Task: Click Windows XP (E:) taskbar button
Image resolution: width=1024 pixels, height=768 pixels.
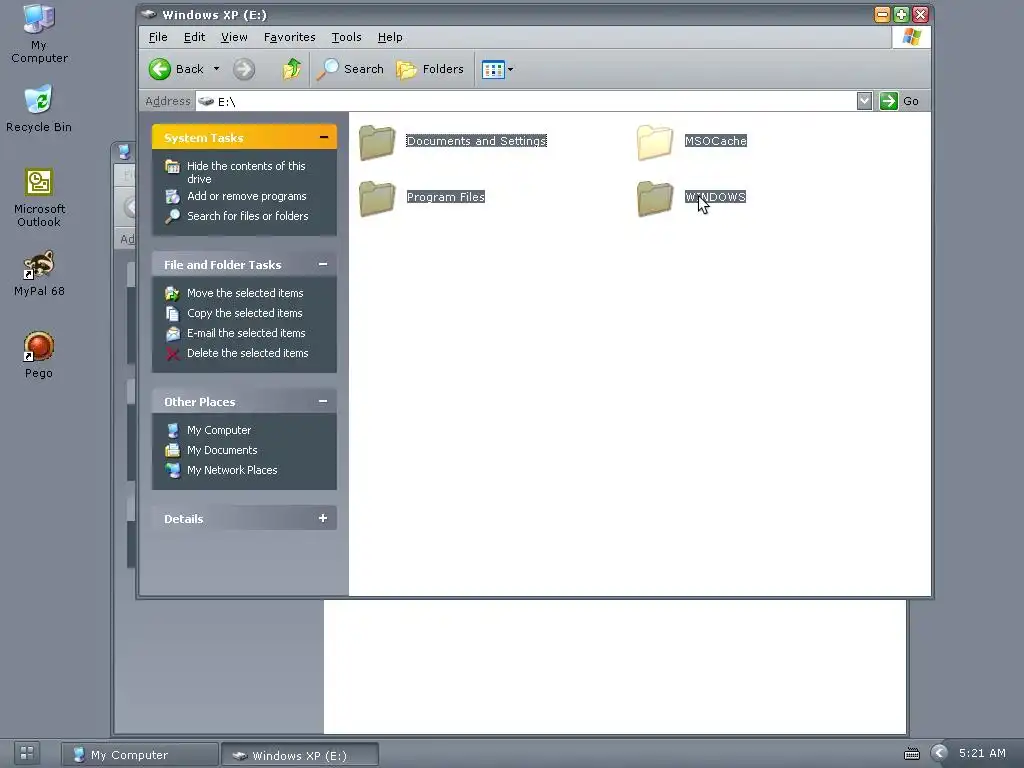Action: click(x=300, y=755)
